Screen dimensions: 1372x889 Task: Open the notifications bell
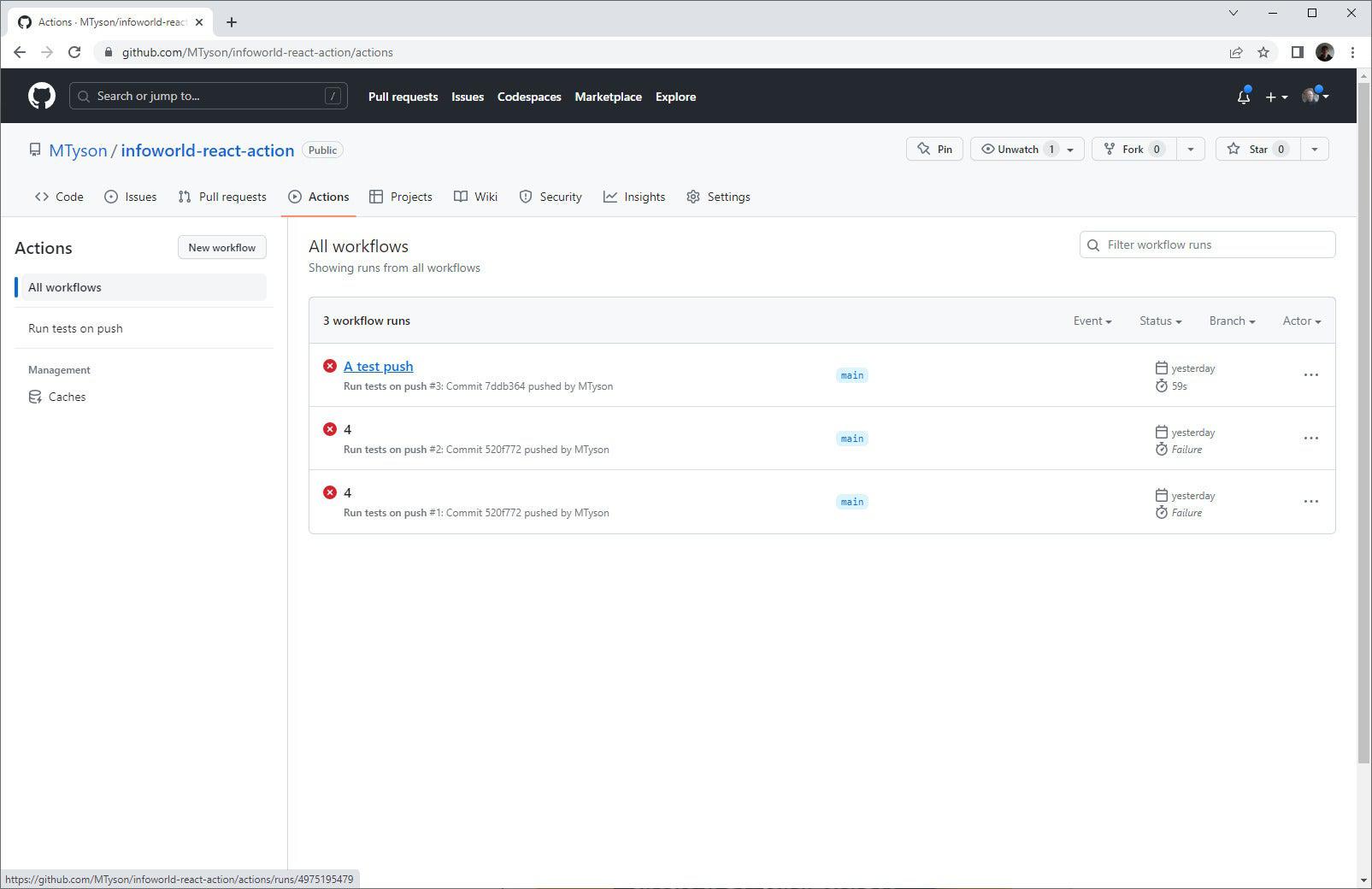coord(1242,97)
